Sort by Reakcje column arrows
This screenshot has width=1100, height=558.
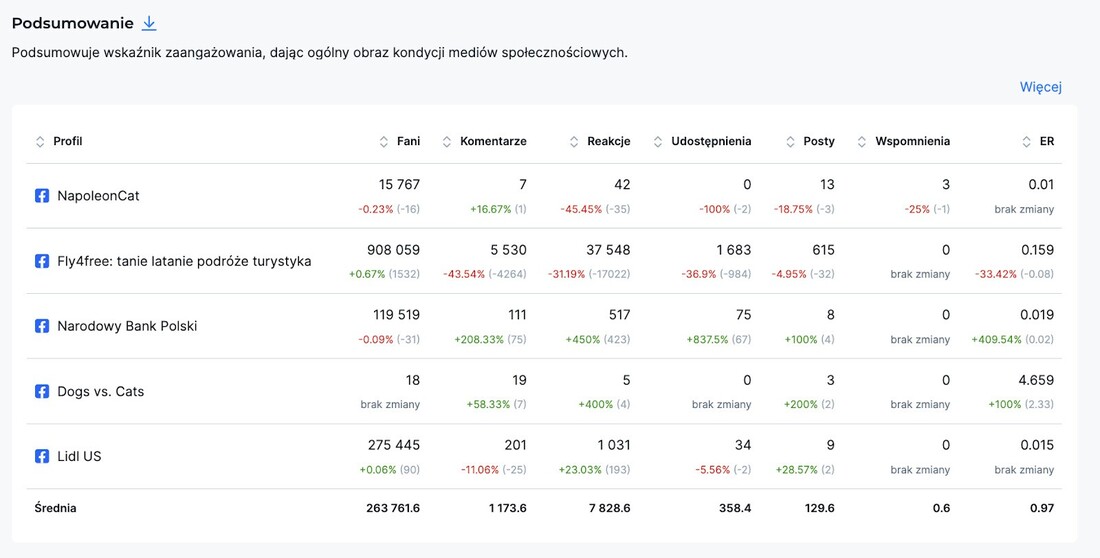point(574,142)
